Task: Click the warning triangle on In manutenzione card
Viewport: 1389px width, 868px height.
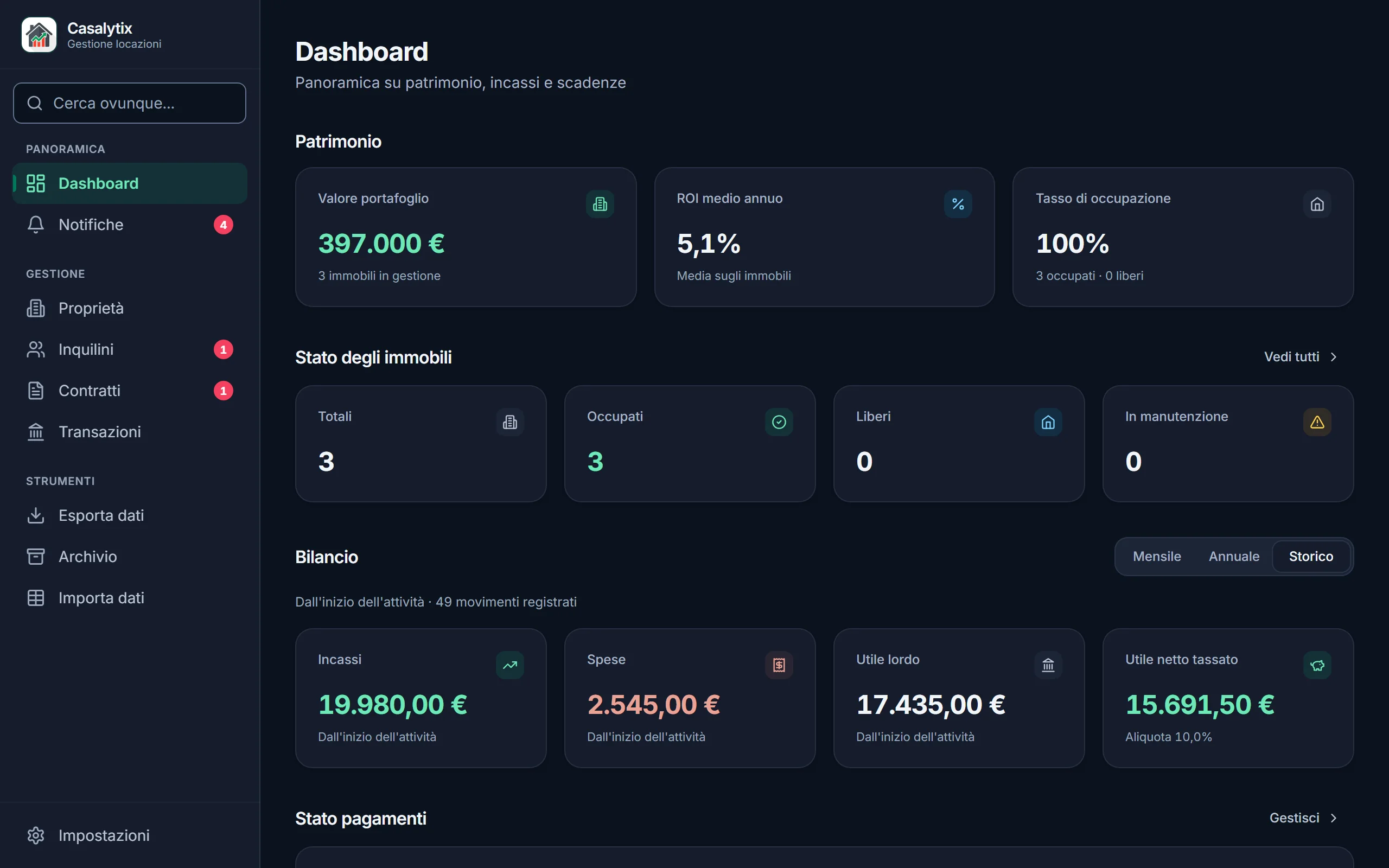Action: pyautogui.click(x=1317, y=422)
